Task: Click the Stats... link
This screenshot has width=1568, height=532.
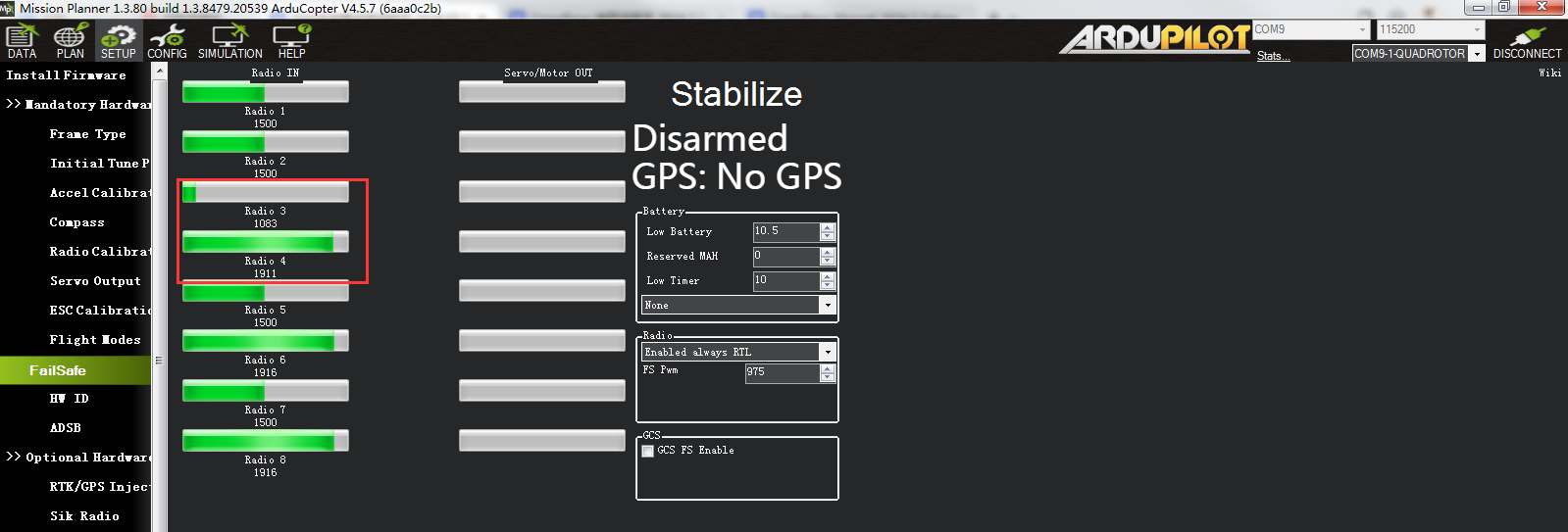Action: pos(1273,56)
